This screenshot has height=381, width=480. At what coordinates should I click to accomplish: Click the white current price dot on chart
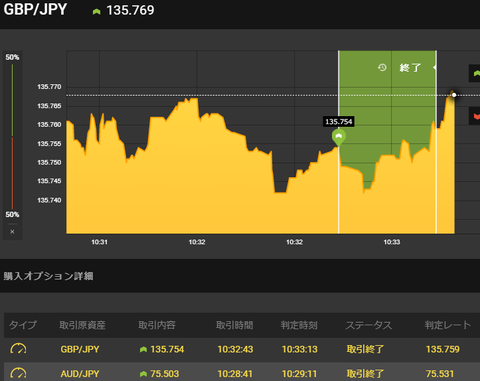454,95
